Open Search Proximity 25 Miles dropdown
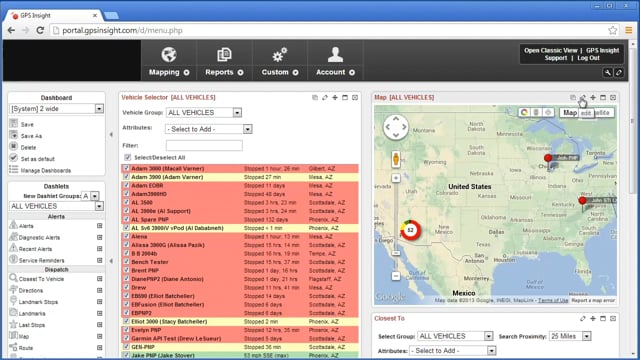 [x=586, y=336]
